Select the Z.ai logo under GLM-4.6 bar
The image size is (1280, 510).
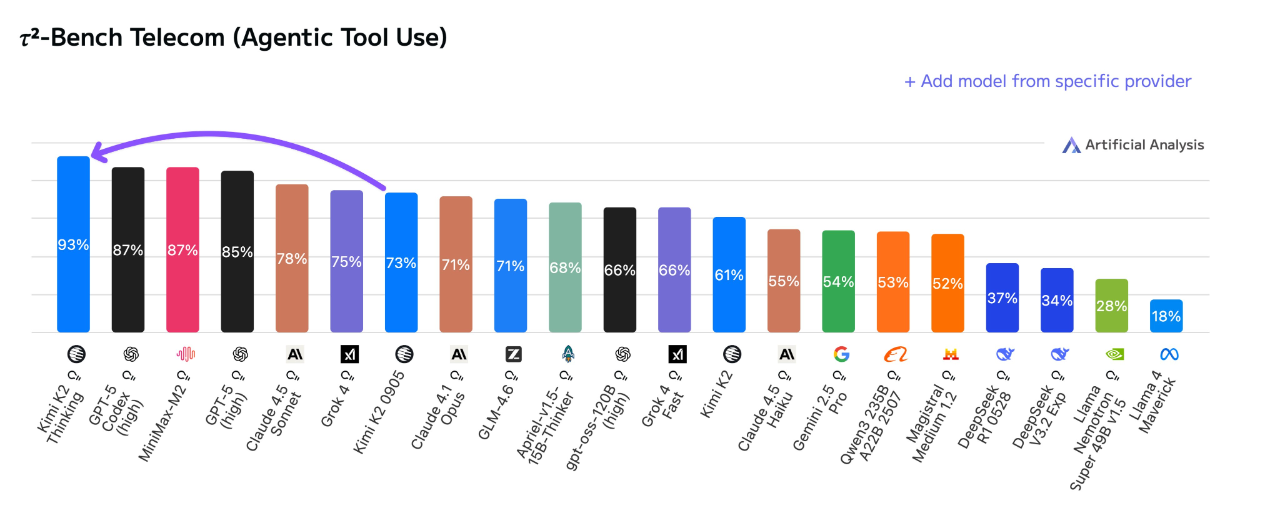click(513, 354)
